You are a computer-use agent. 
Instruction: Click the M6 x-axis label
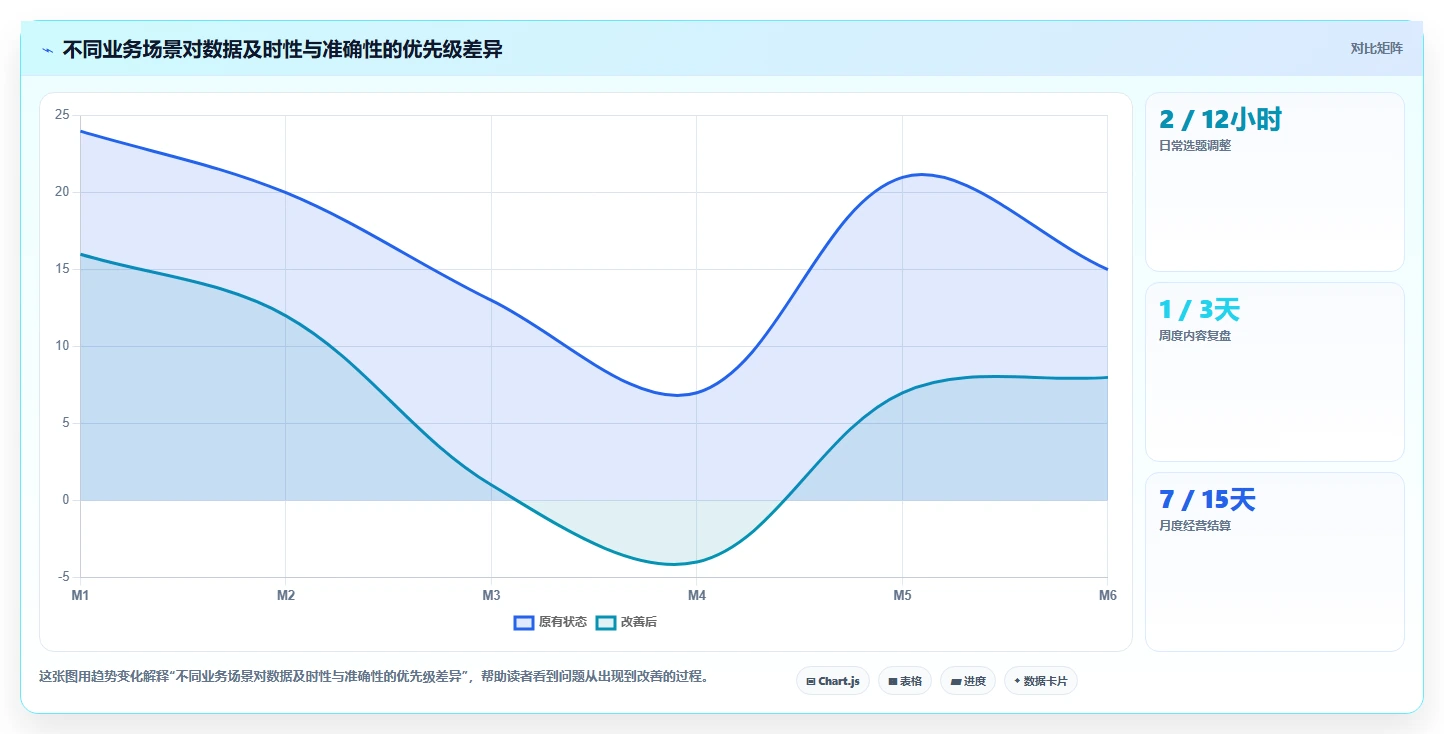(1107, 596)
